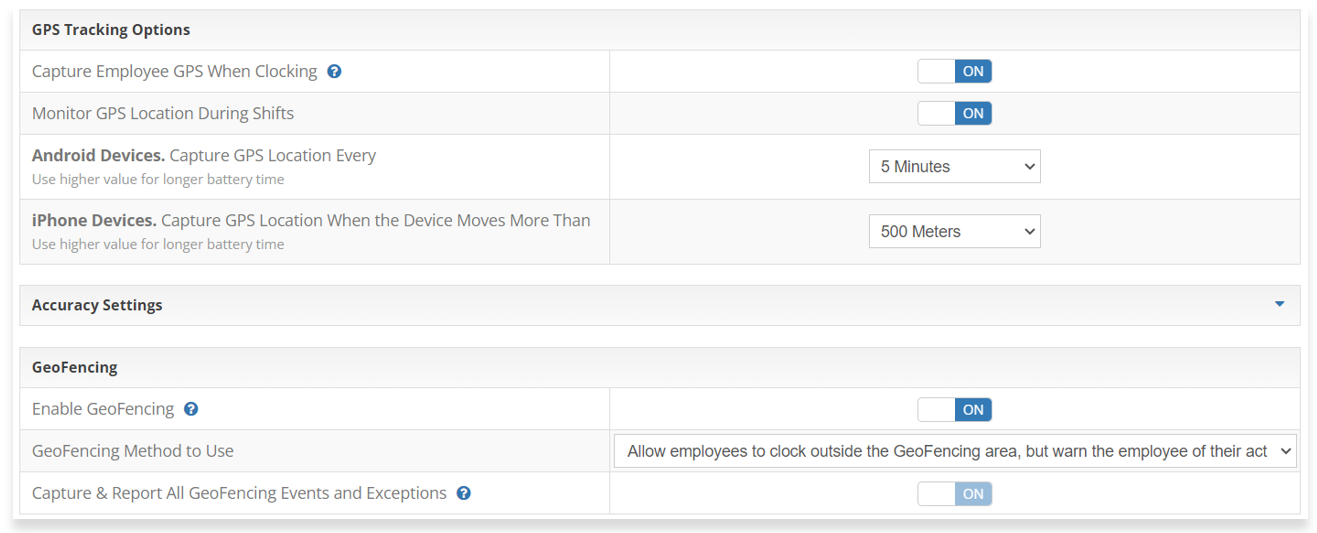Click the Enable GeoFencing label text
Screen dimensions: 1317x533
103,409
